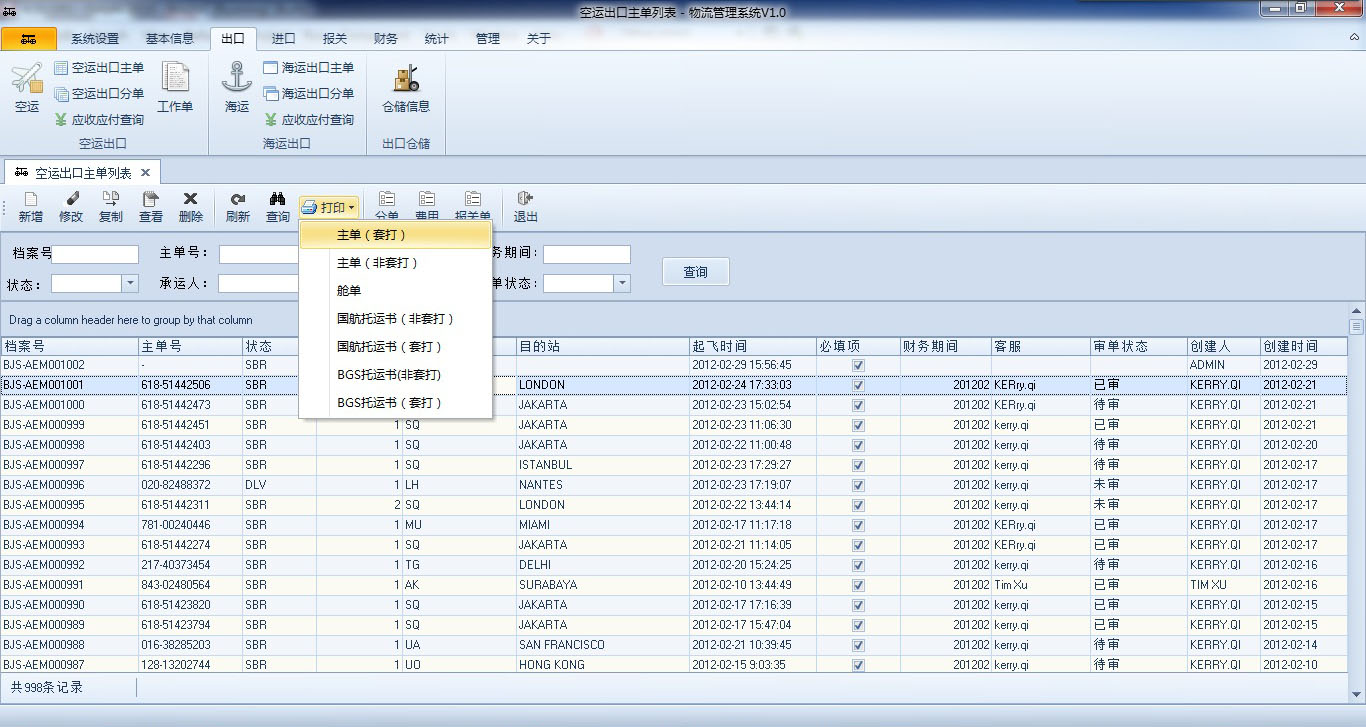The width and height of the screenshot is (1366, 727).
Task: Switch to the 财务 ribbon tab
Action: (x=385, y=39)
